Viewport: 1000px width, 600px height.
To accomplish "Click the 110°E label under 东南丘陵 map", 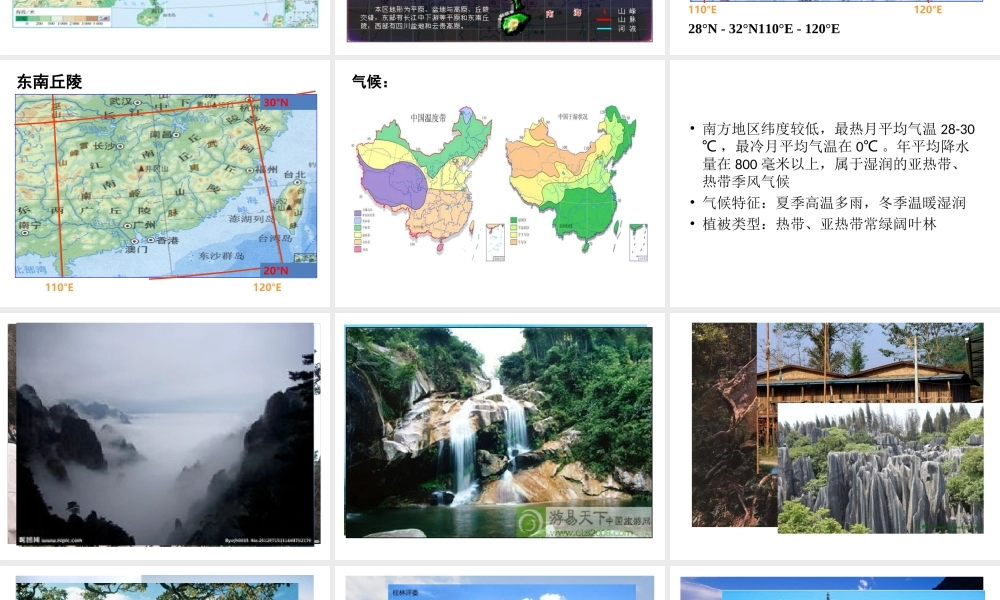I will [59, 288].
